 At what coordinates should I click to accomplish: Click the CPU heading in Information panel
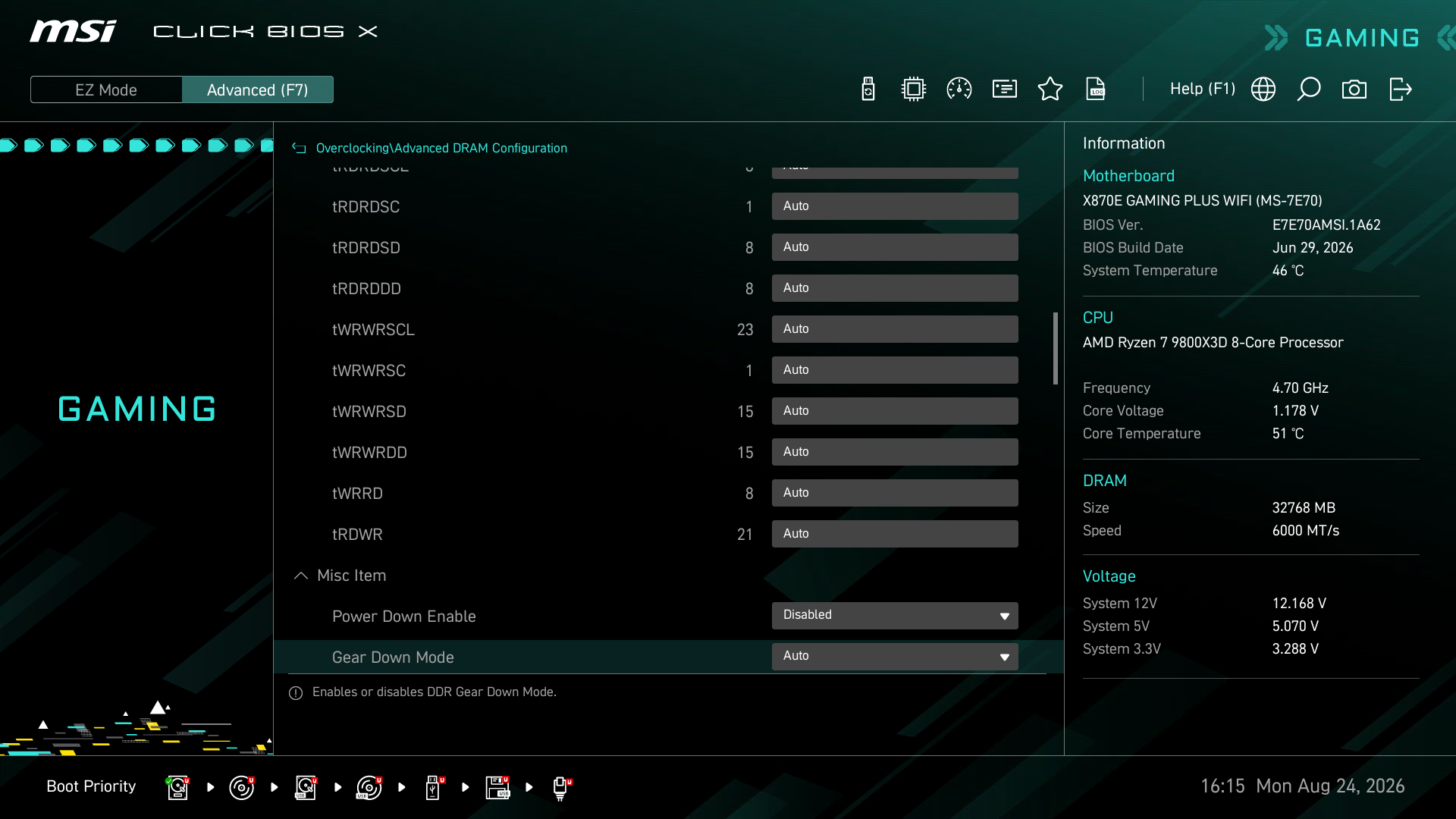1097,318
